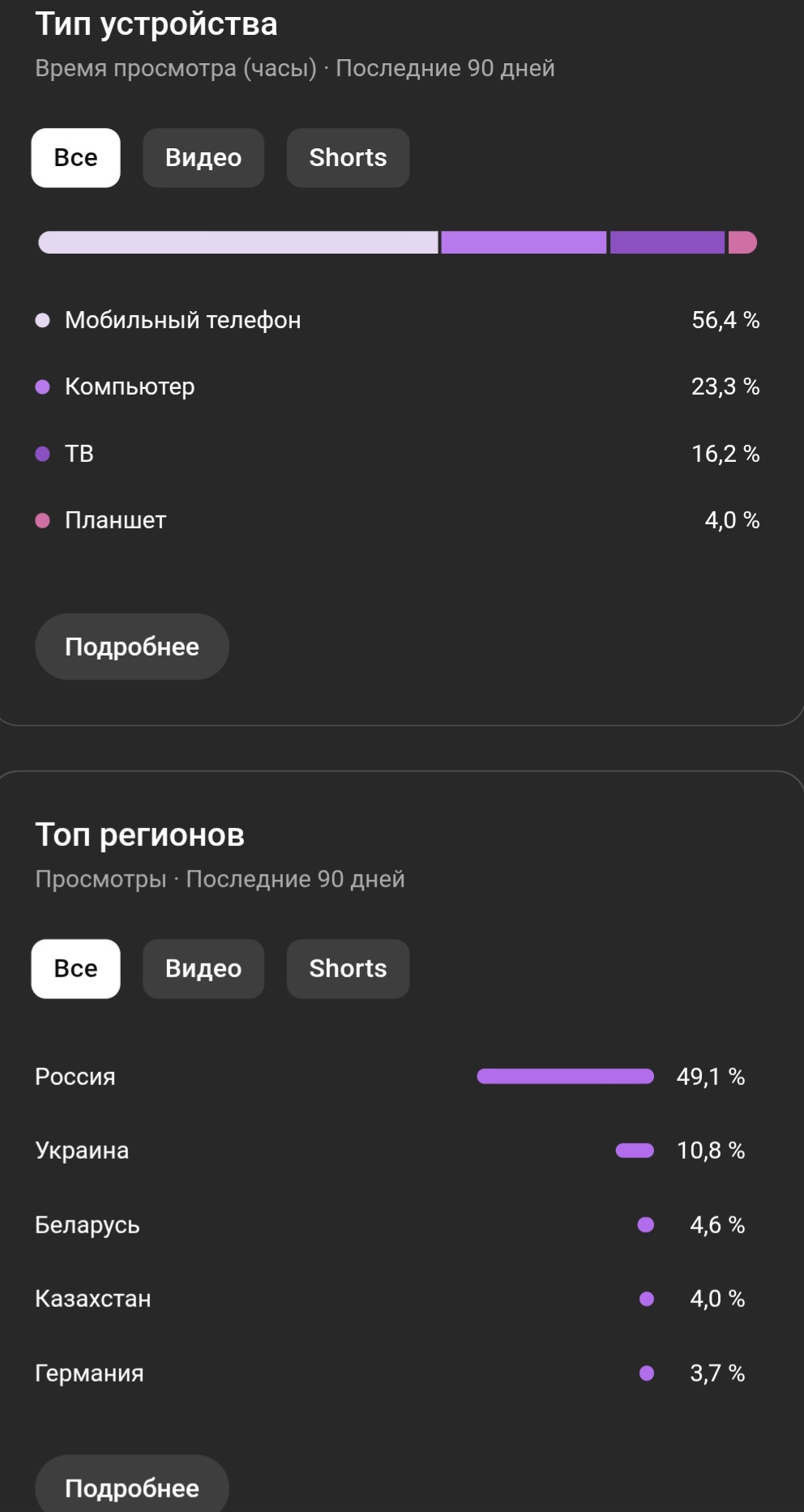The image size is (804, 1512).
Task: Open "Подробнее" under the device type list
Action: pyautogui.click(x=132, y=647)
